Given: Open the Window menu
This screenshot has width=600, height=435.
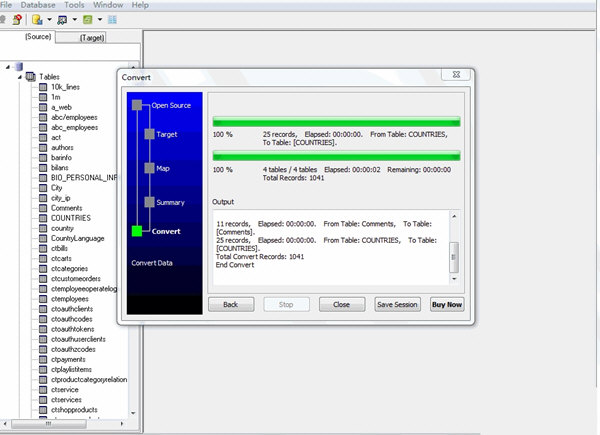Looking at the screenshot, I should (x=108, y=5).
